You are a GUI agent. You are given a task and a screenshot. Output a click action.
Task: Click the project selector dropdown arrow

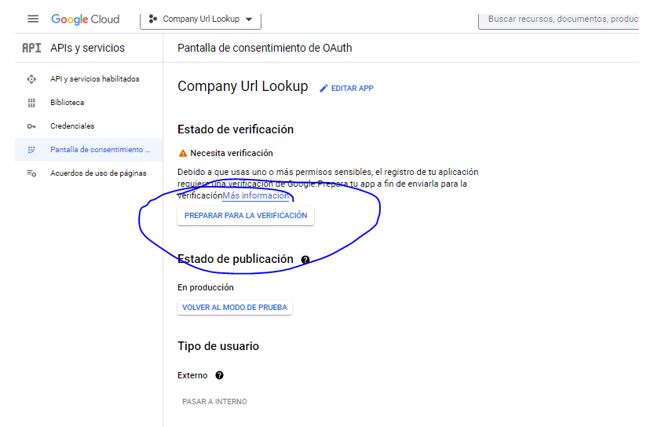[x=249, y=19]
